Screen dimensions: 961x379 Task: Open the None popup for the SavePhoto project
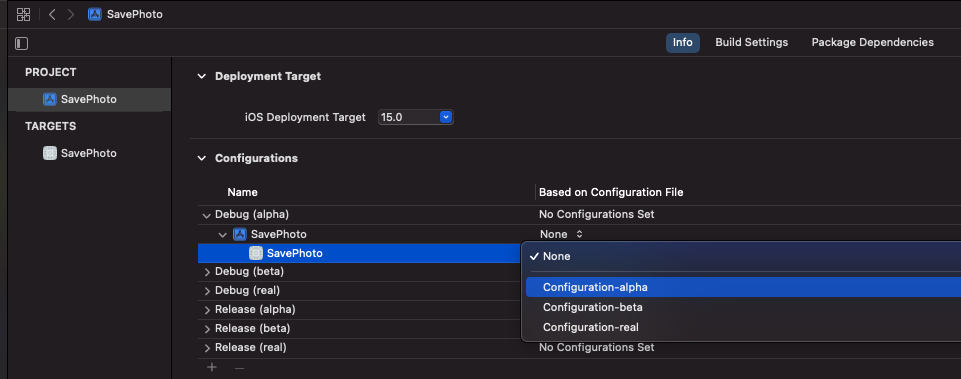tap(561, 234)
